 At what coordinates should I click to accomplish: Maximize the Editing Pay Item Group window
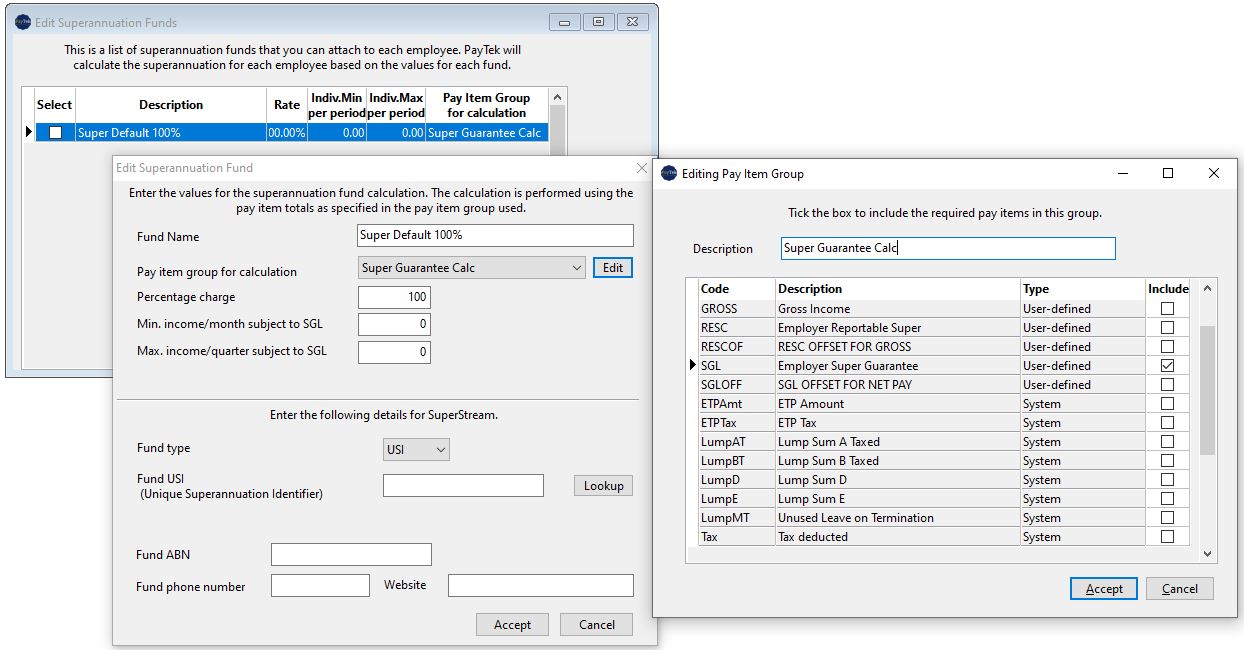pyautogui.click(x=1167, y=173)
